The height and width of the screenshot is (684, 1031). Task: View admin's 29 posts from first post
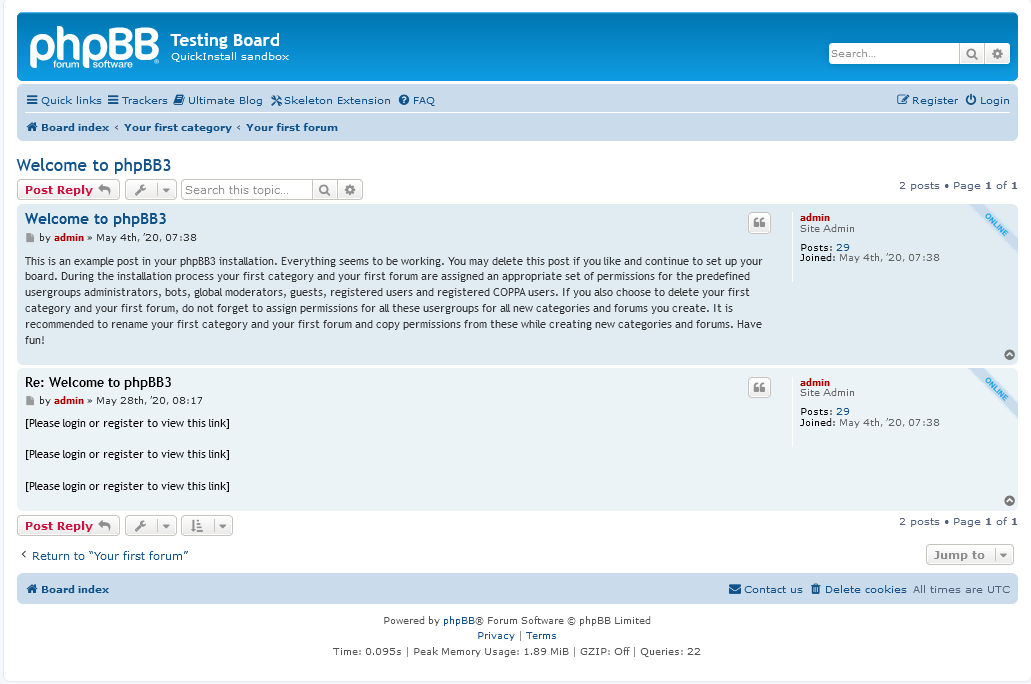[x=843, y=247]
